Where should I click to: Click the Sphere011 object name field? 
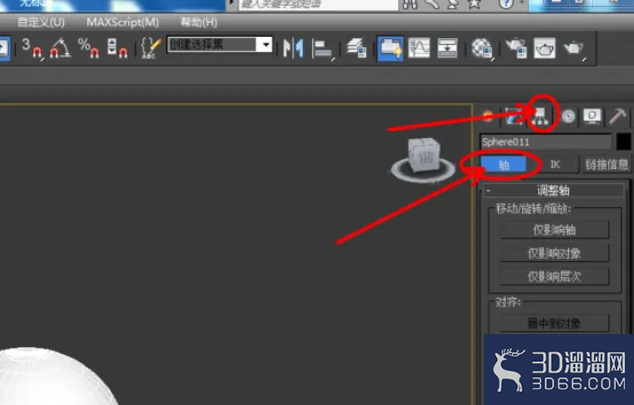tap(546, 142)
